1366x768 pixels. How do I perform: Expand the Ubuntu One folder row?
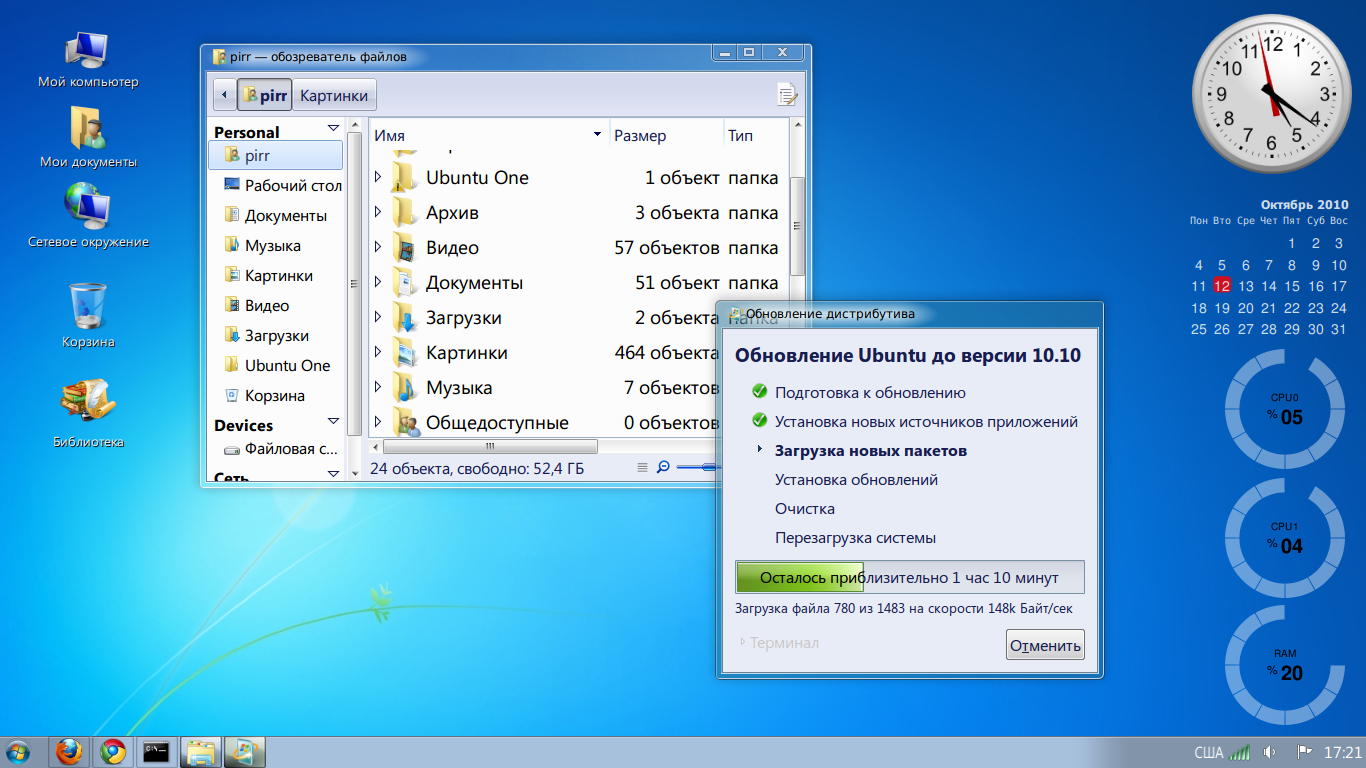[378, 177]
